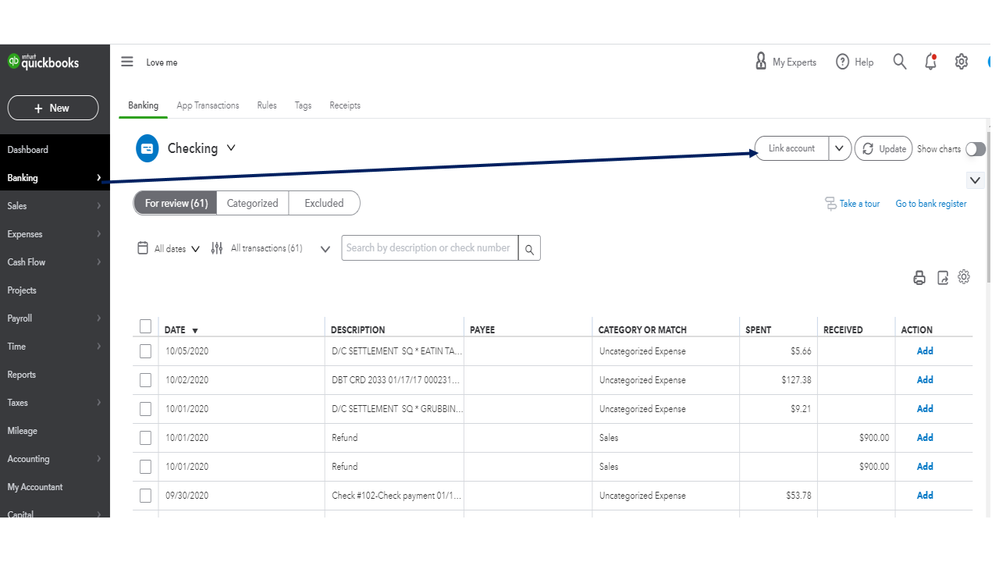Viewport: 999px width, 562px height.
Task: Click the export icon above table
Action: click(942, 278)
